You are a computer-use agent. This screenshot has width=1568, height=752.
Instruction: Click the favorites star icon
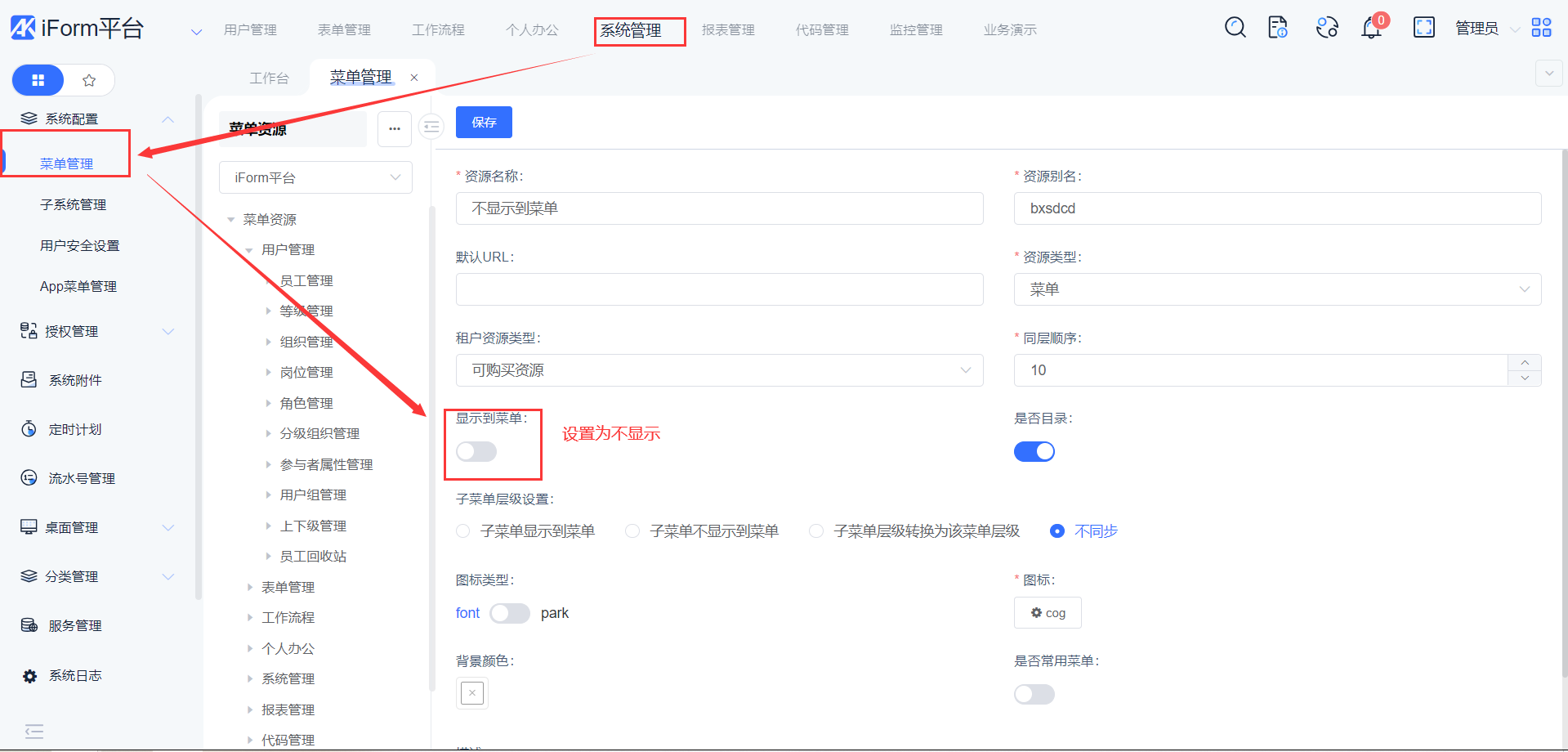tap(89, 80)
